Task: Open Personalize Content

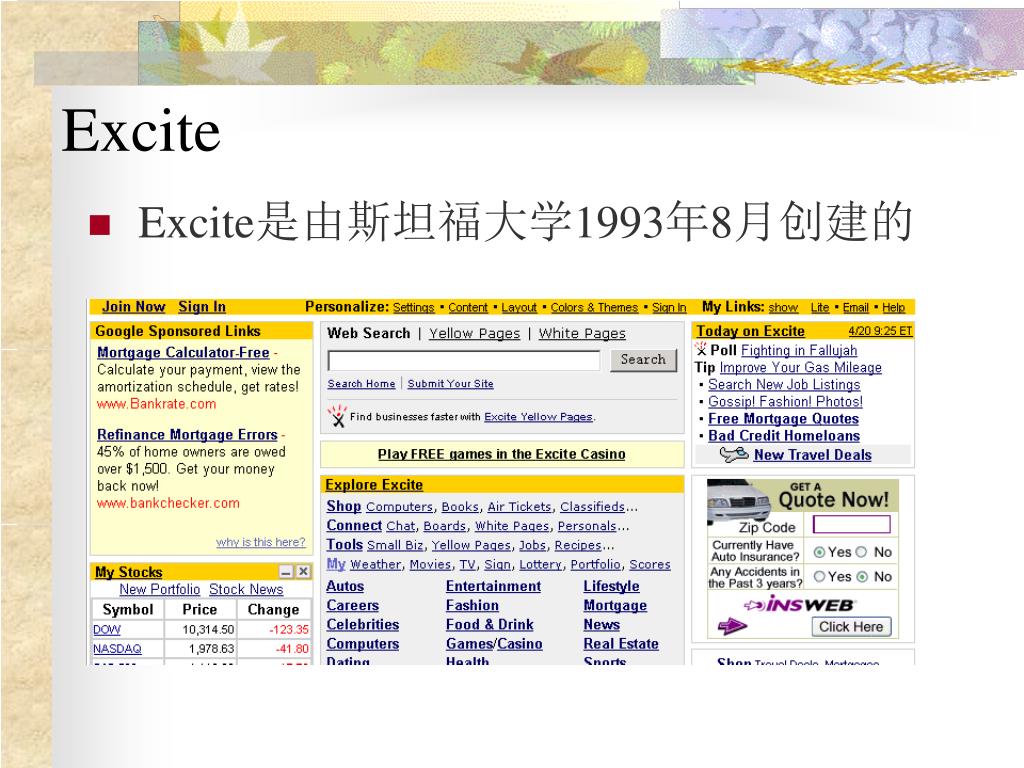Action: coord(468,308)
